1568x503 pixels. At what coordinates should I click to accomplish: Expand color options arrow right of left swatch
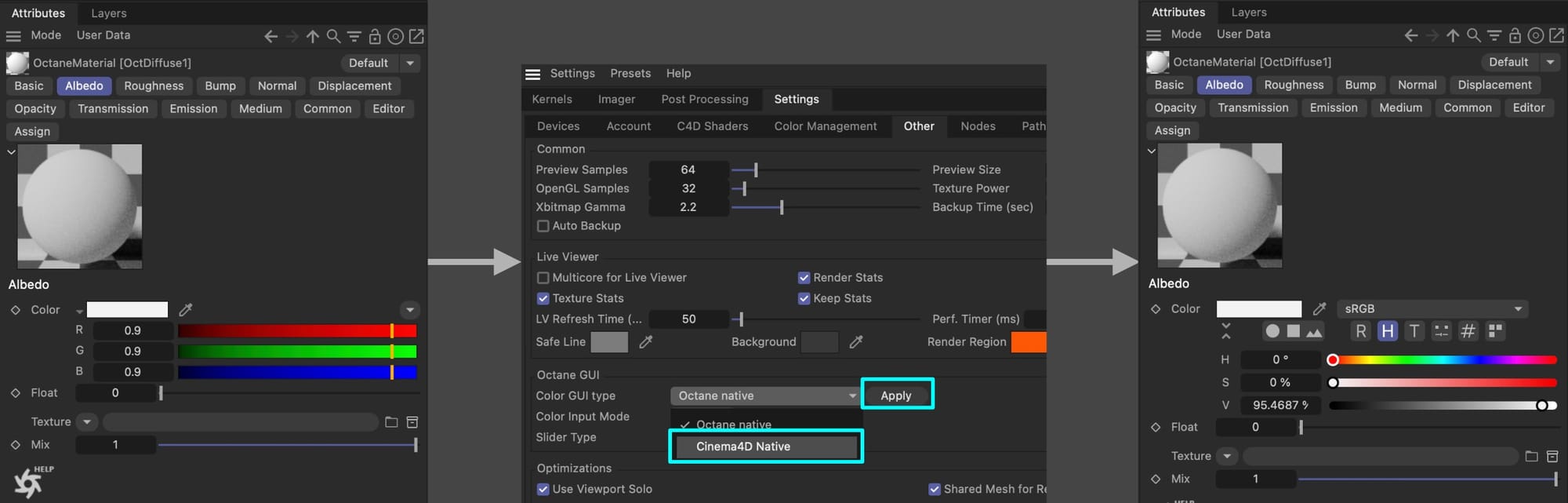click(410, 310)
